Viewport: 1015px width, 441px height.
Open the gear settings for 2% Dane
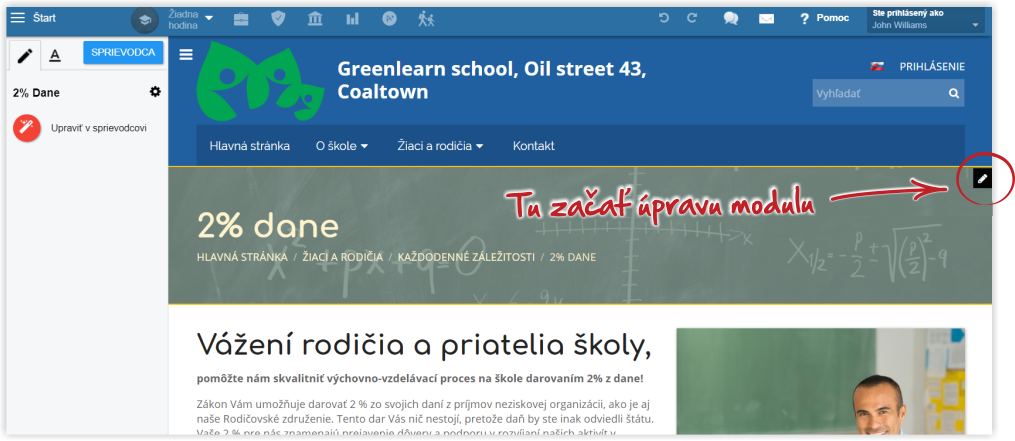(x=155, y=92)
